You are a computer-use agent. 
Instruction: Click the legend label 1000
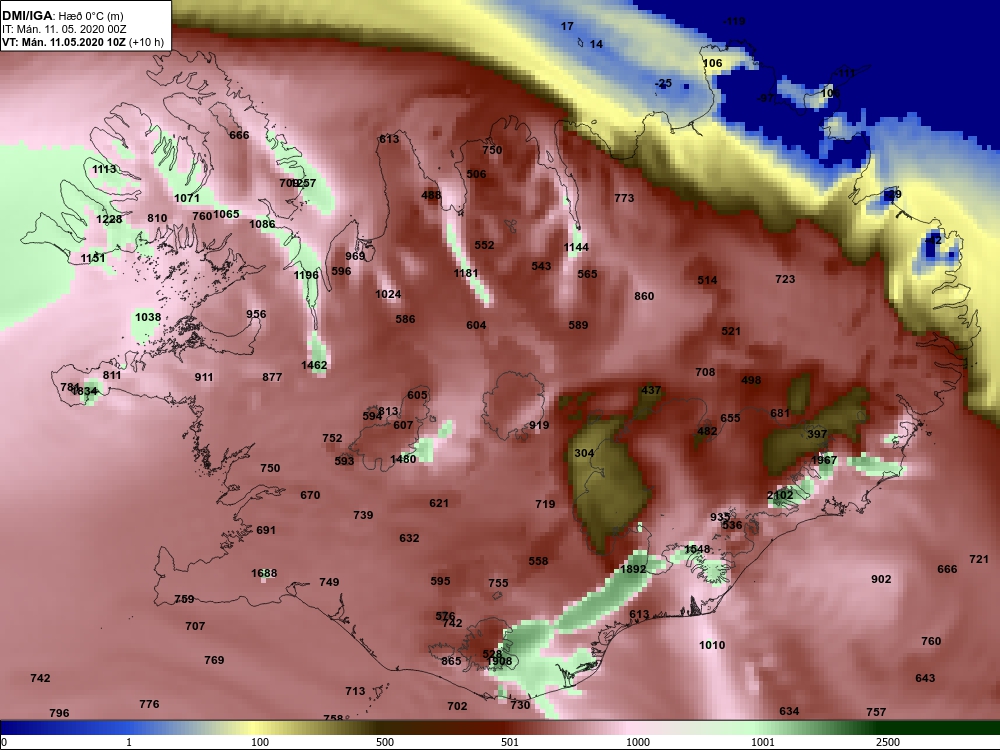638,742
